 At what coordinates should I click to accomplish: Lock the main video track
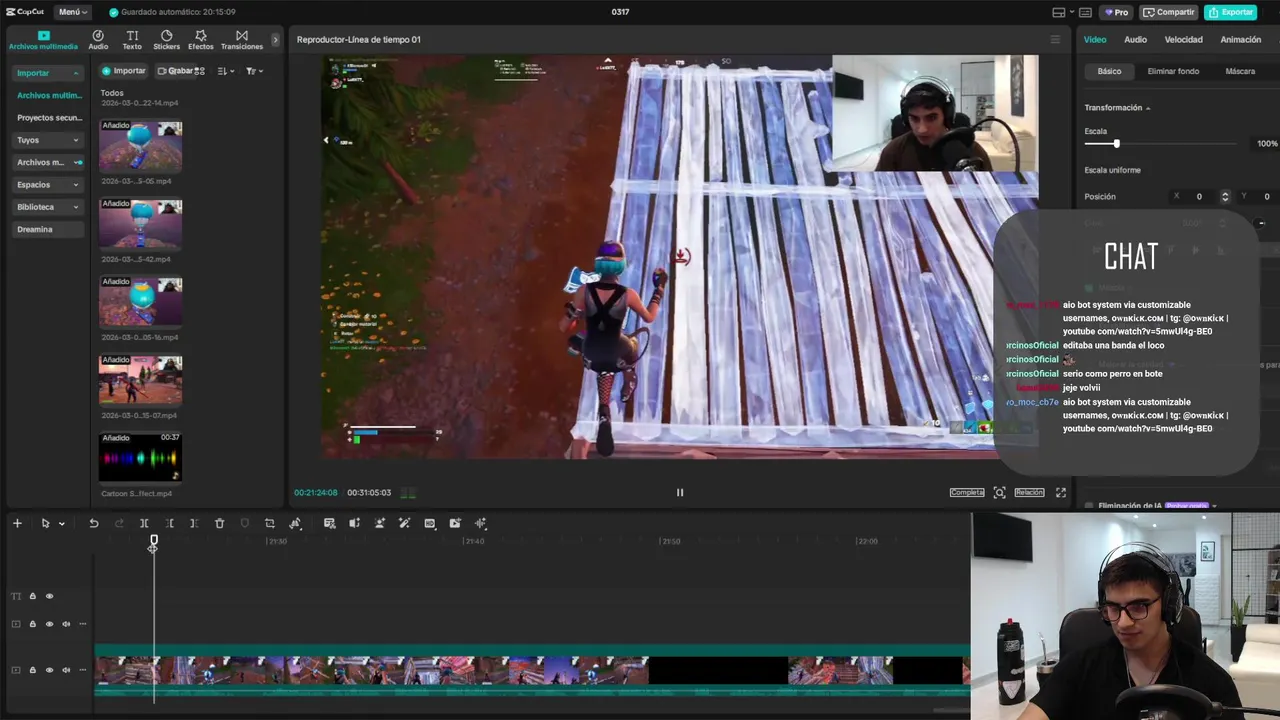coord(32,670)
